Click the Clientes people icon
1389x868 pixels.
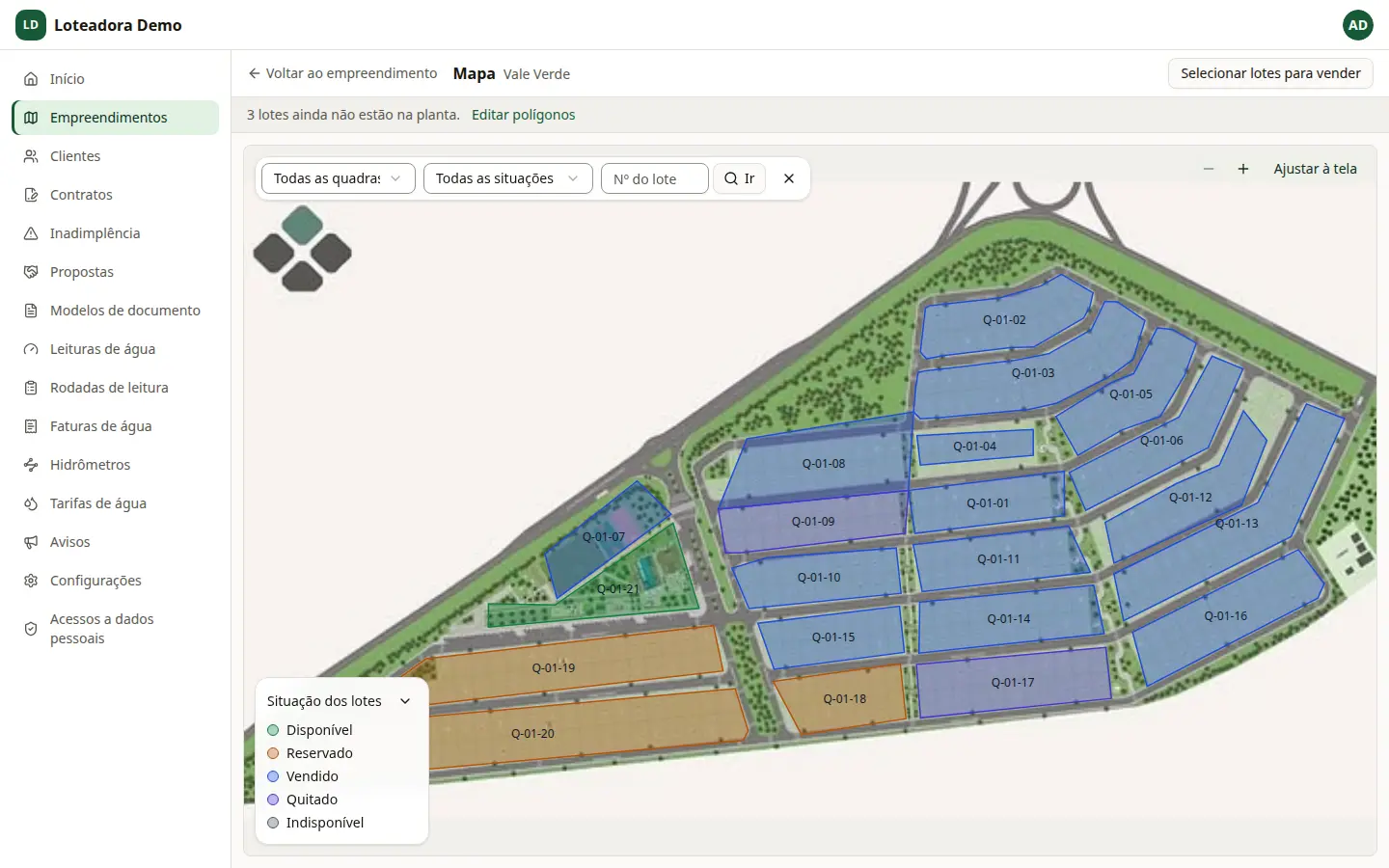pos(31,156)
